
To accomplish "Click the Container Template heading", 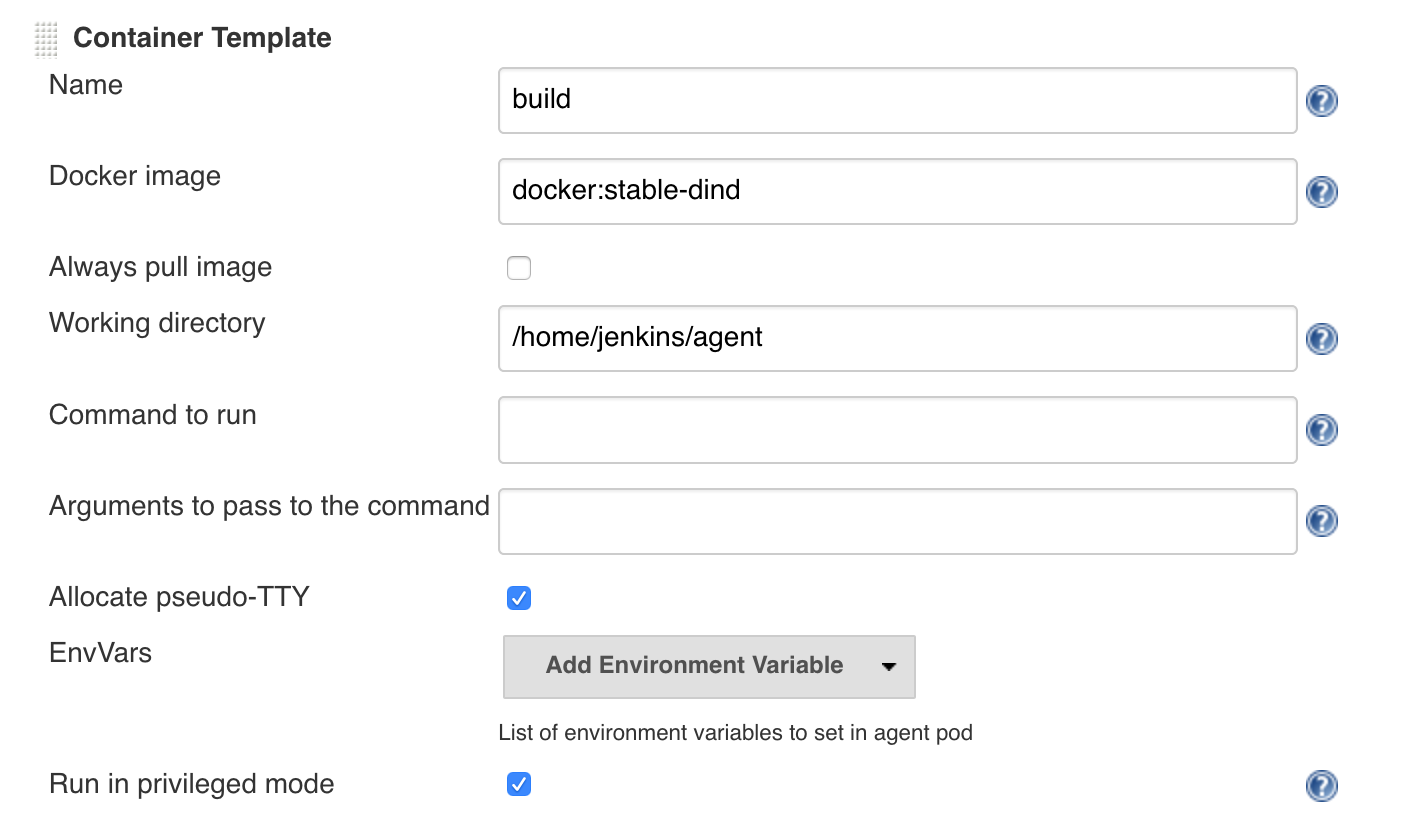I will pyautogui.click(x=202, y=38).
